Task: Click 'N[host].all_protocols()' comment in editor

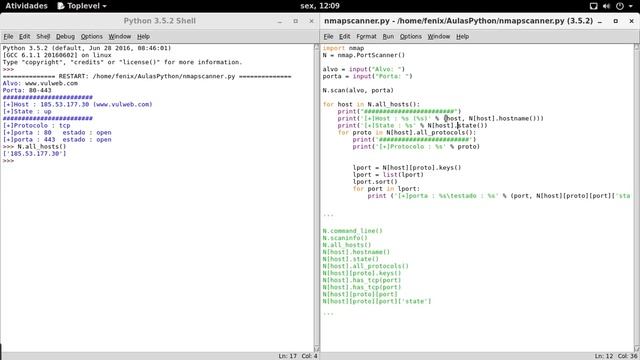Action: [x=365, y=266]
